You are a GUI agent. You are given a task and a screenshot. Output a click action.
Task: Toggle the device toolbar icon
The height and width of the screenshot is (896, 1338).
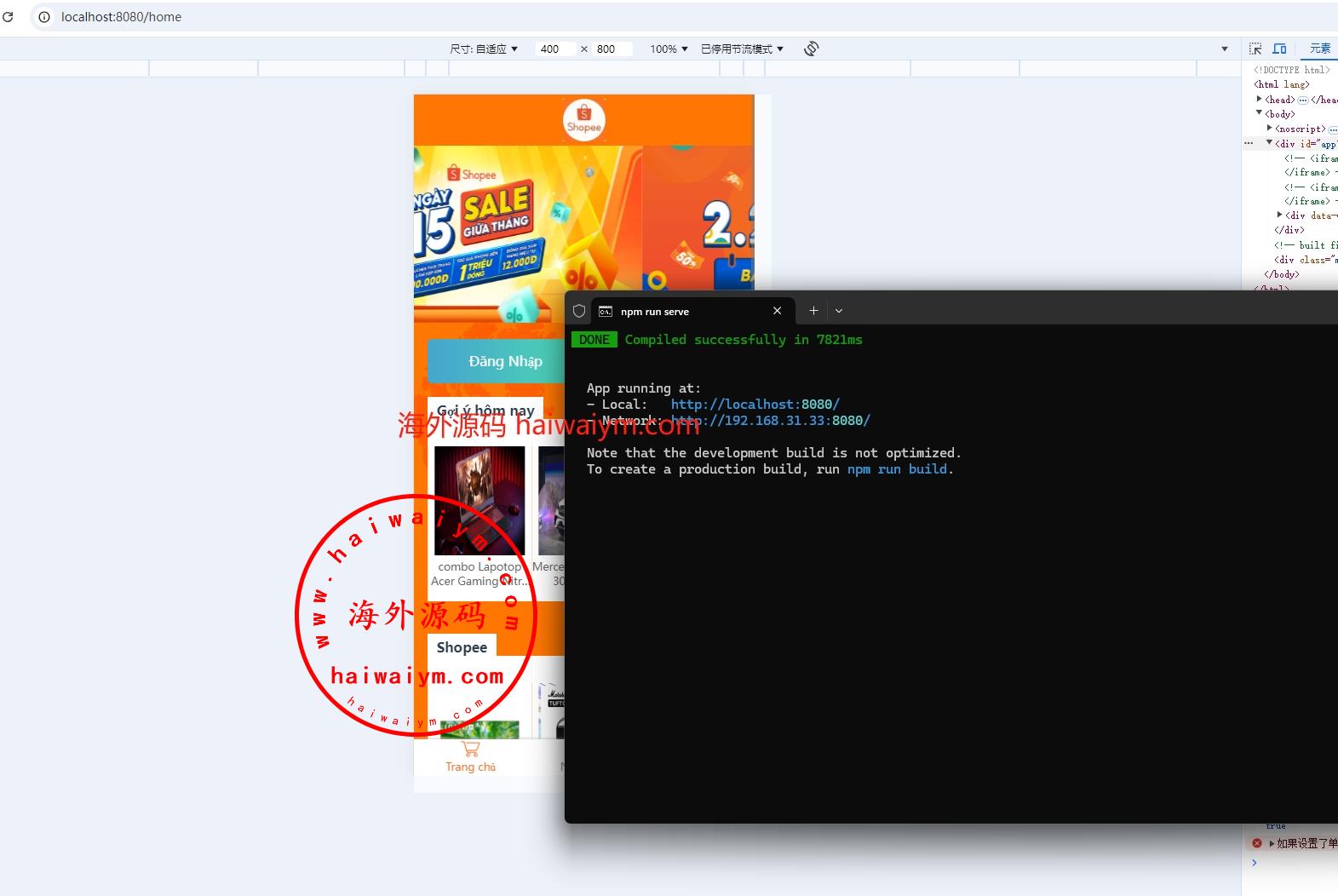[x=1279, y=49]
